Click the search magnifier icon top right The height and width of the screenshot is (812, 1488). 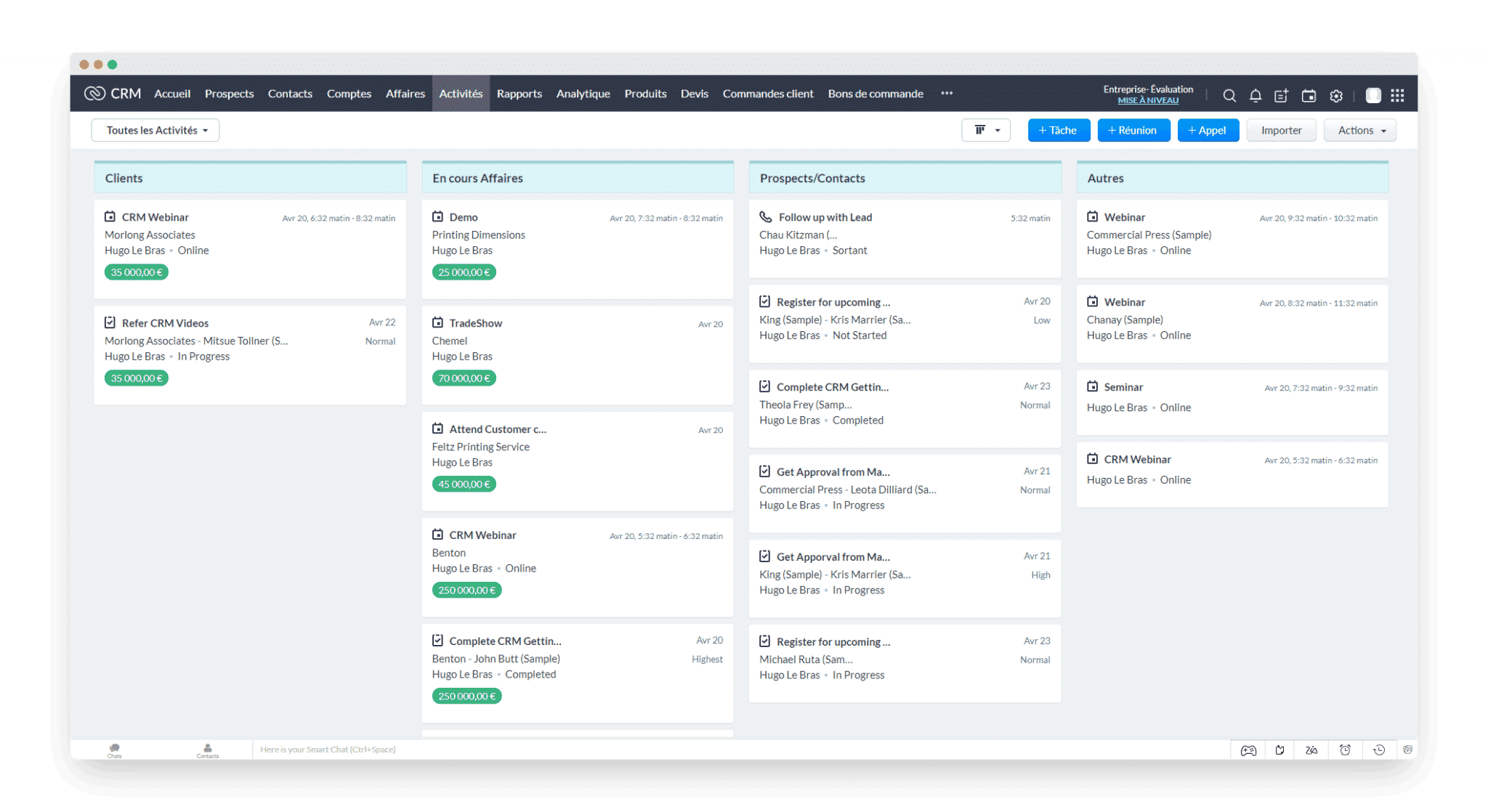click(1228, 93)
